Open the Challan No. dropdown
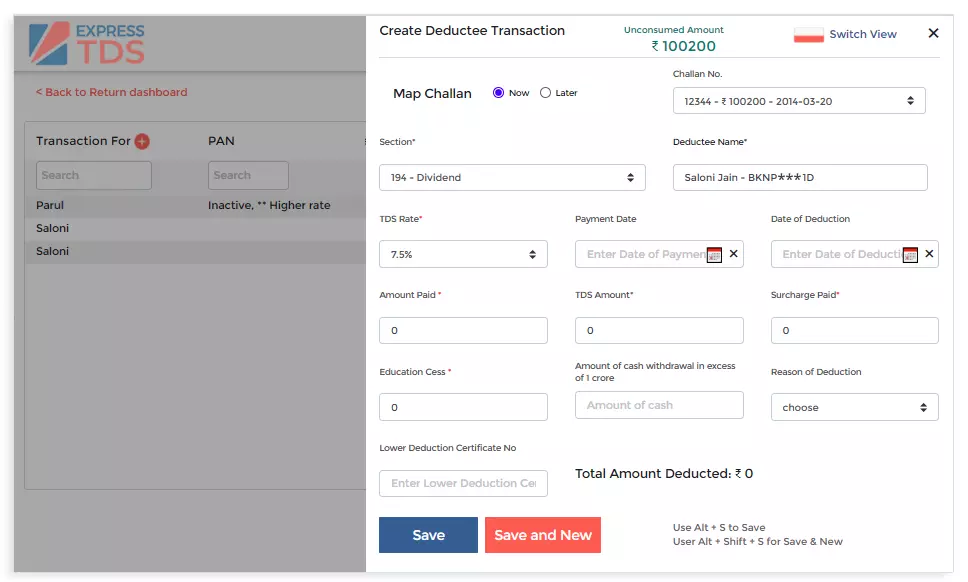The height and width of the screenshot is (582, 968). (x=798, y=100)
